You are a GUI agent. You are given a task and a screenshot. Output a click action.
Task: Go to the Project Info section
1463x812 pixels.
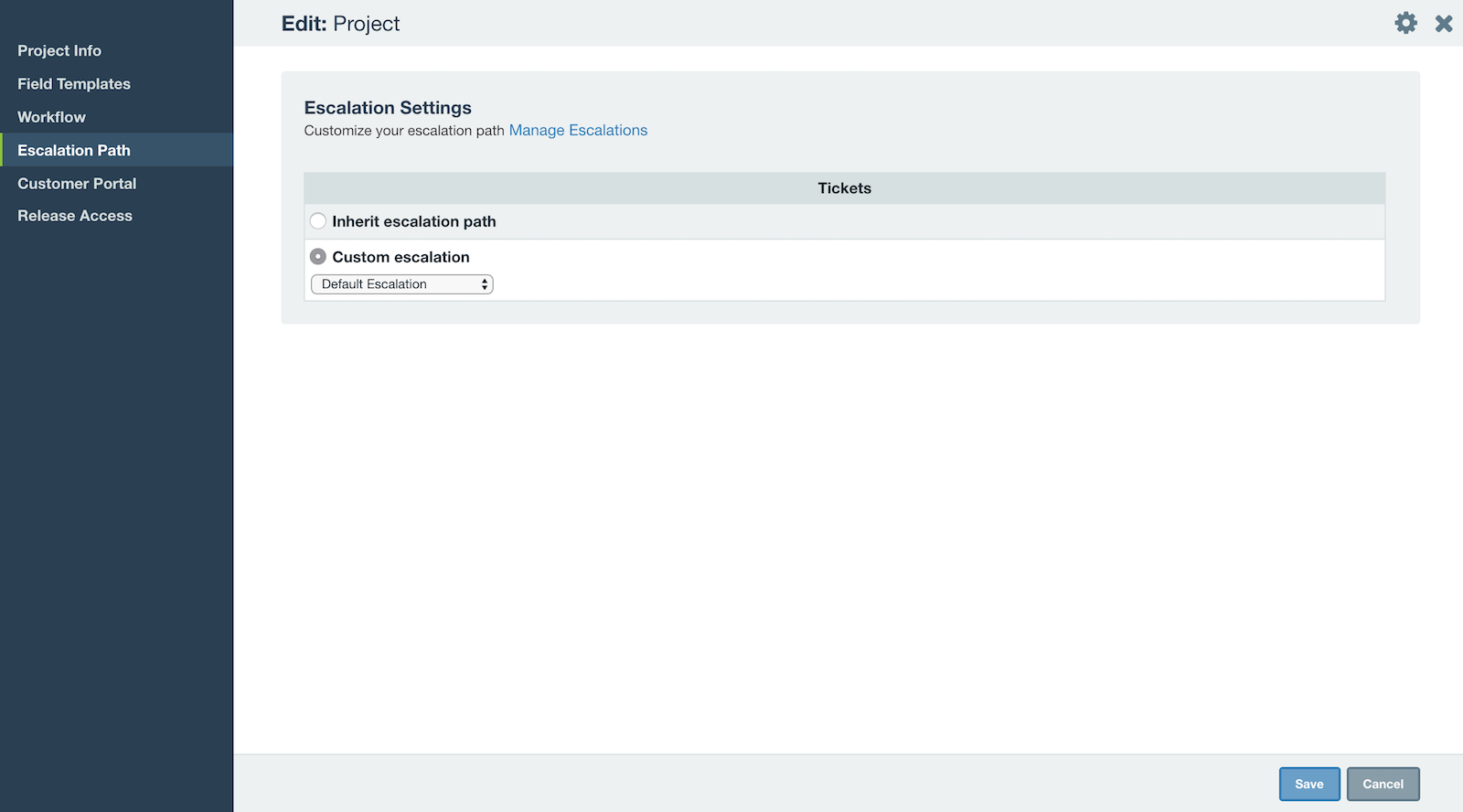click(59, 50)
